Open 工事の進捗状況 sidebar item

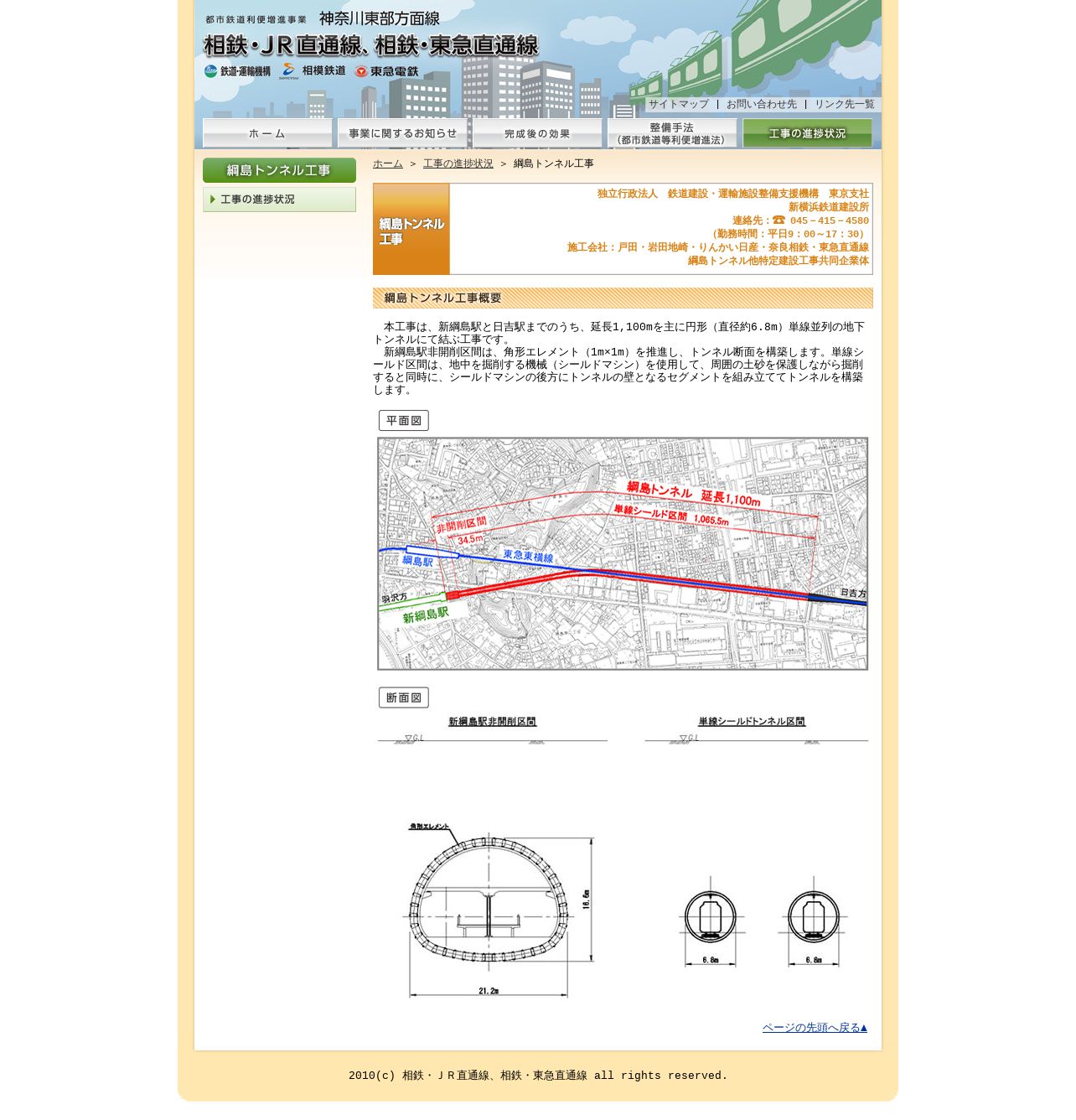[279, 200]
